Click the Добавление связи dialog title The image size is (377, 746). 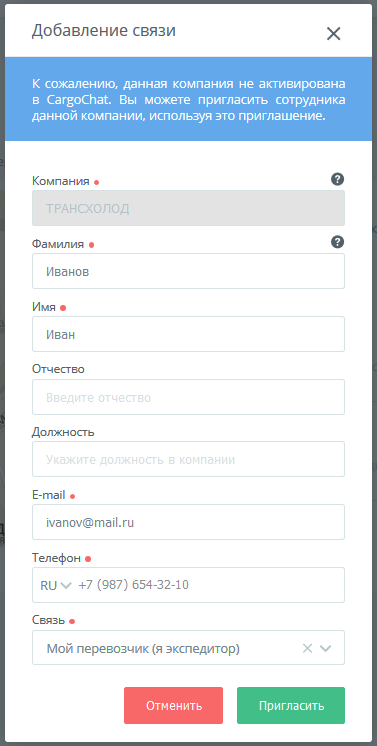point(104,31)
